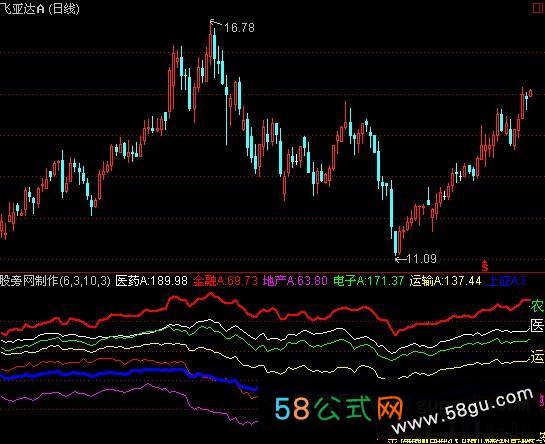
Task: Click the 电子A:171.37 indicator value
Action: [x=368, y=281]
